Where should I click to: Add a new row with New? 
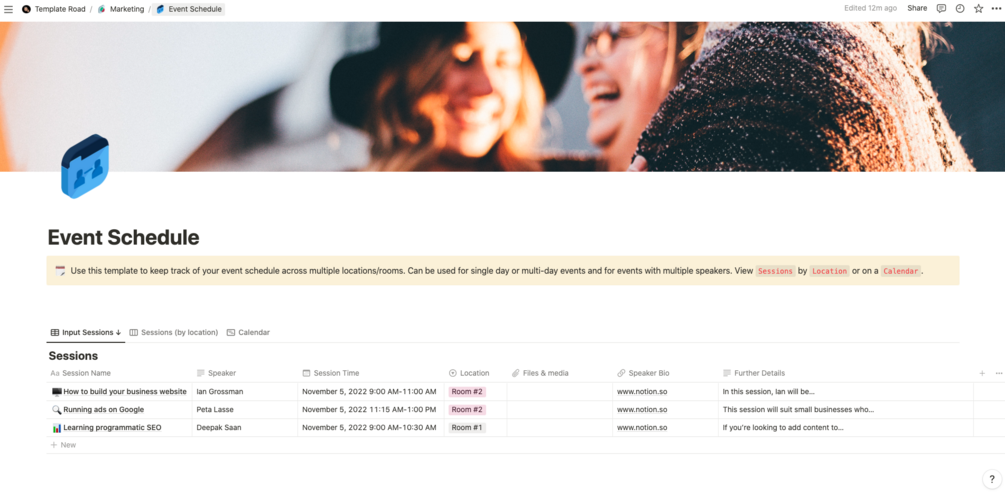[63, 445]
